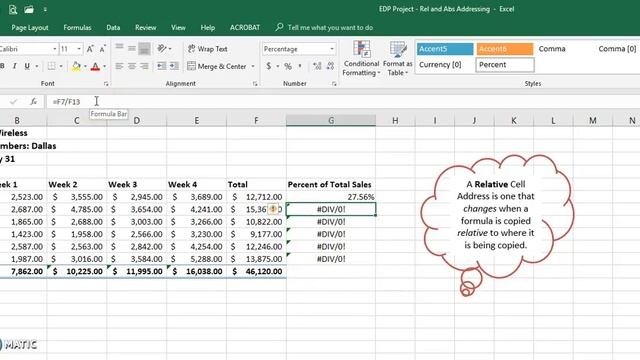Open the Page Layout ribbon tab
The width and height of the screenshot is (640, 360).
[30, 28]
